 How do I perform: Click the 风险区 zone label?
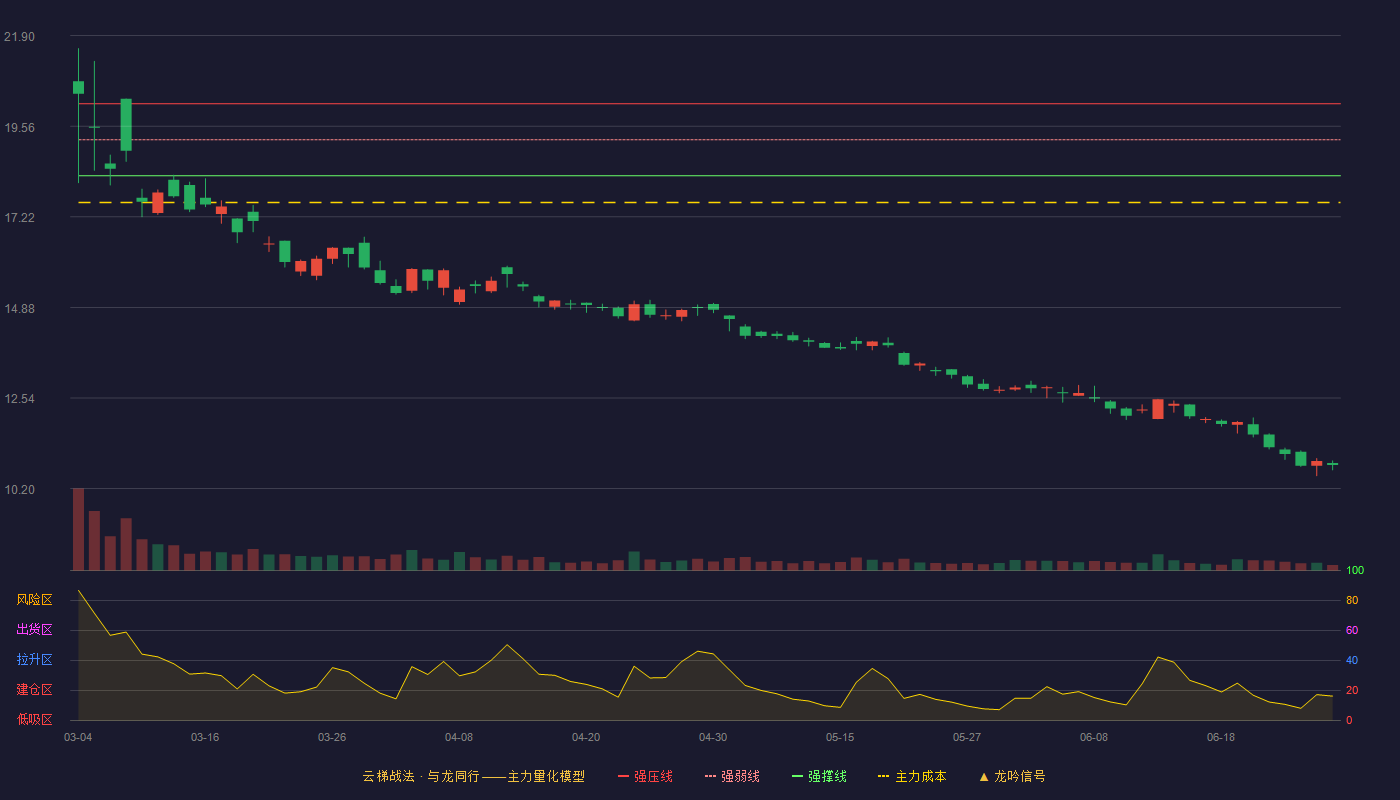pyautogui.click(x=34, y=600)
